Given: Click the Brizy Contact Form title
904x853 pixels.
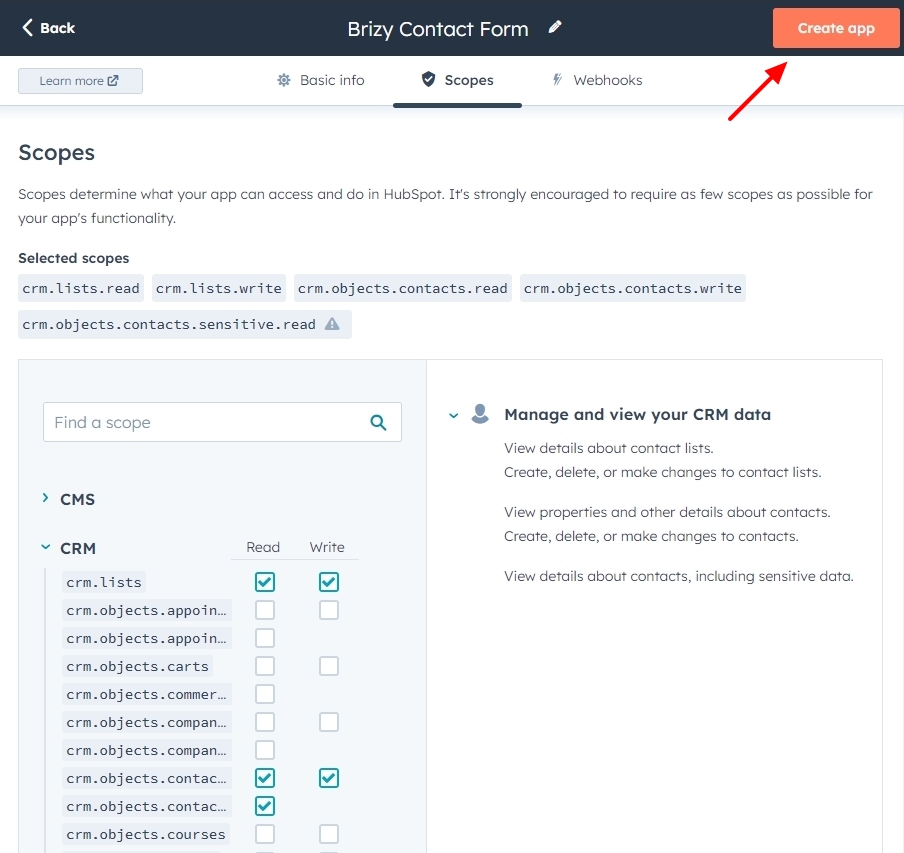Looking at the screenshot, I should click(x=438, y=29).
